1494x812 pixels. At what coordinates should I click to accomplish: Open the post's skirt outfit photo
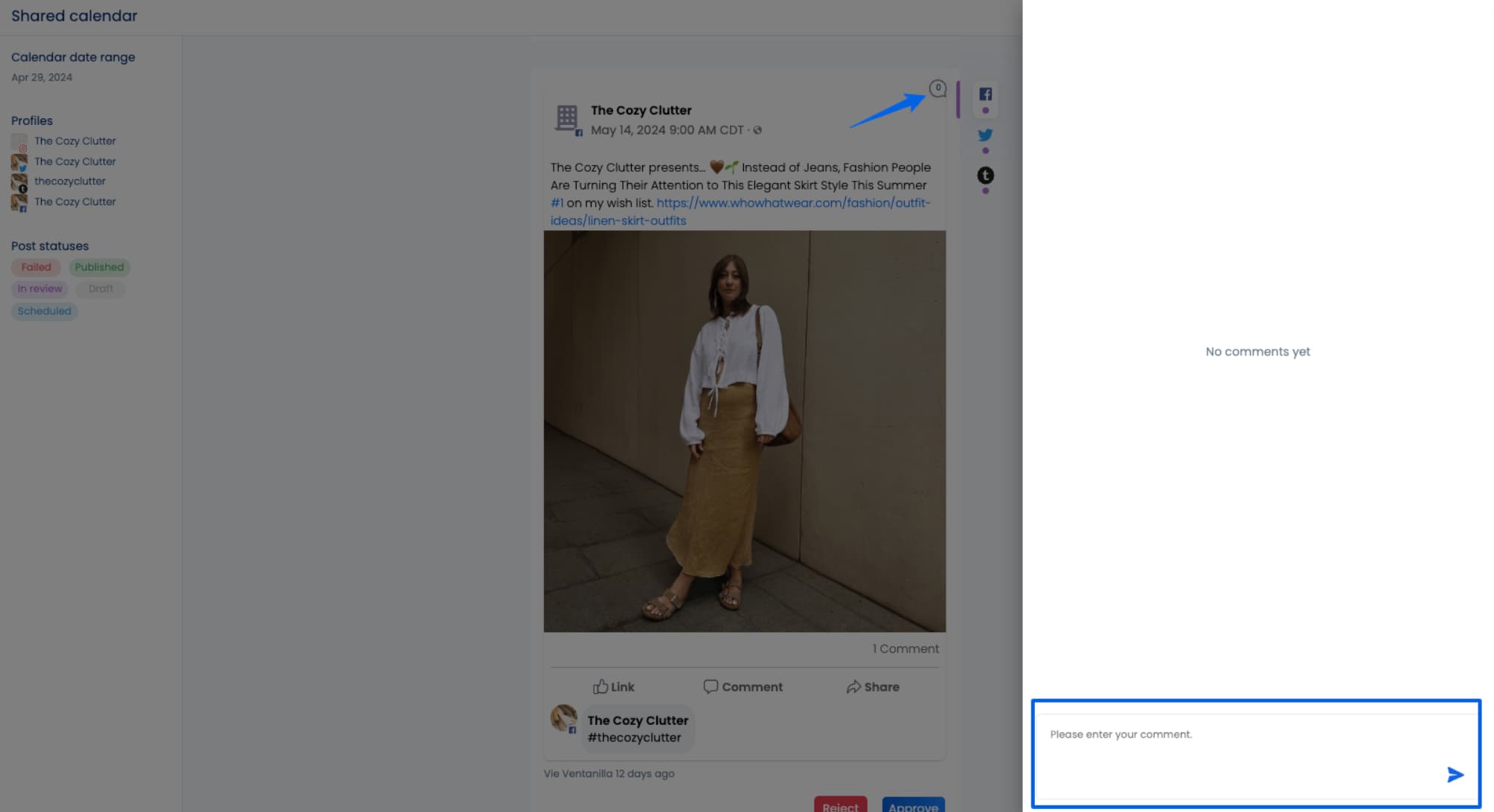pos(744,431)
